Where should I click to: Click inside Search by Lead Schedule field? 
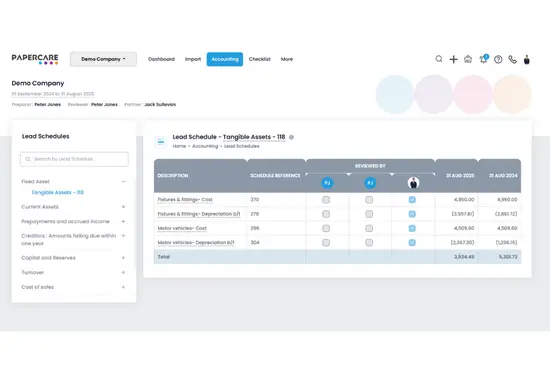[74, 159]
